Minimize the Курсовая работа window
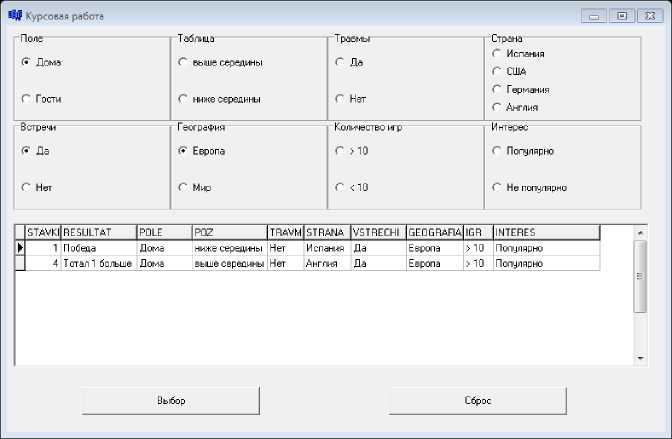Screen dimensions: 672x439 tap(594, 16)
